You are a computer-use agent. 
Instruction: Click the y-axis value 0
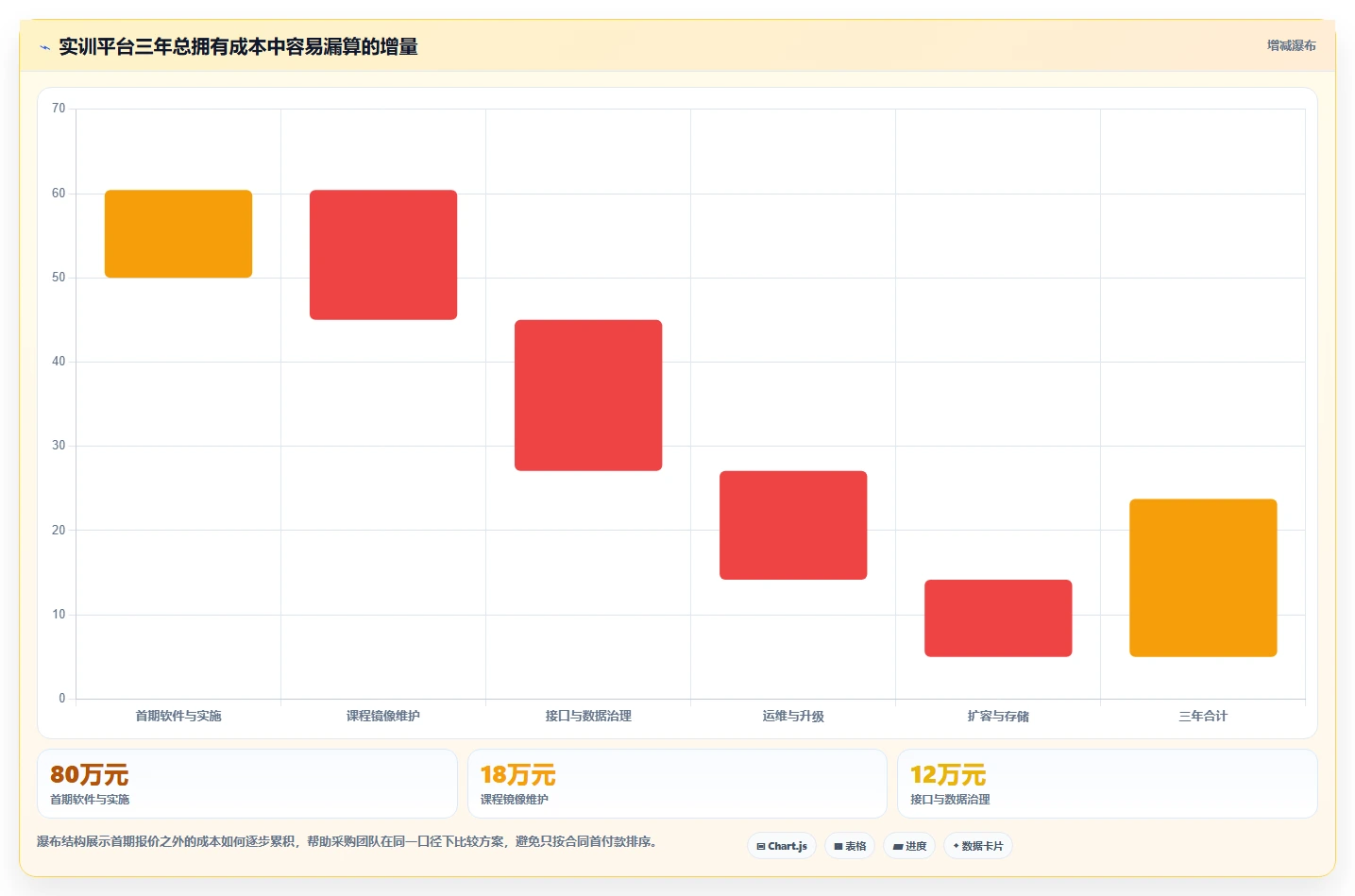62,699
